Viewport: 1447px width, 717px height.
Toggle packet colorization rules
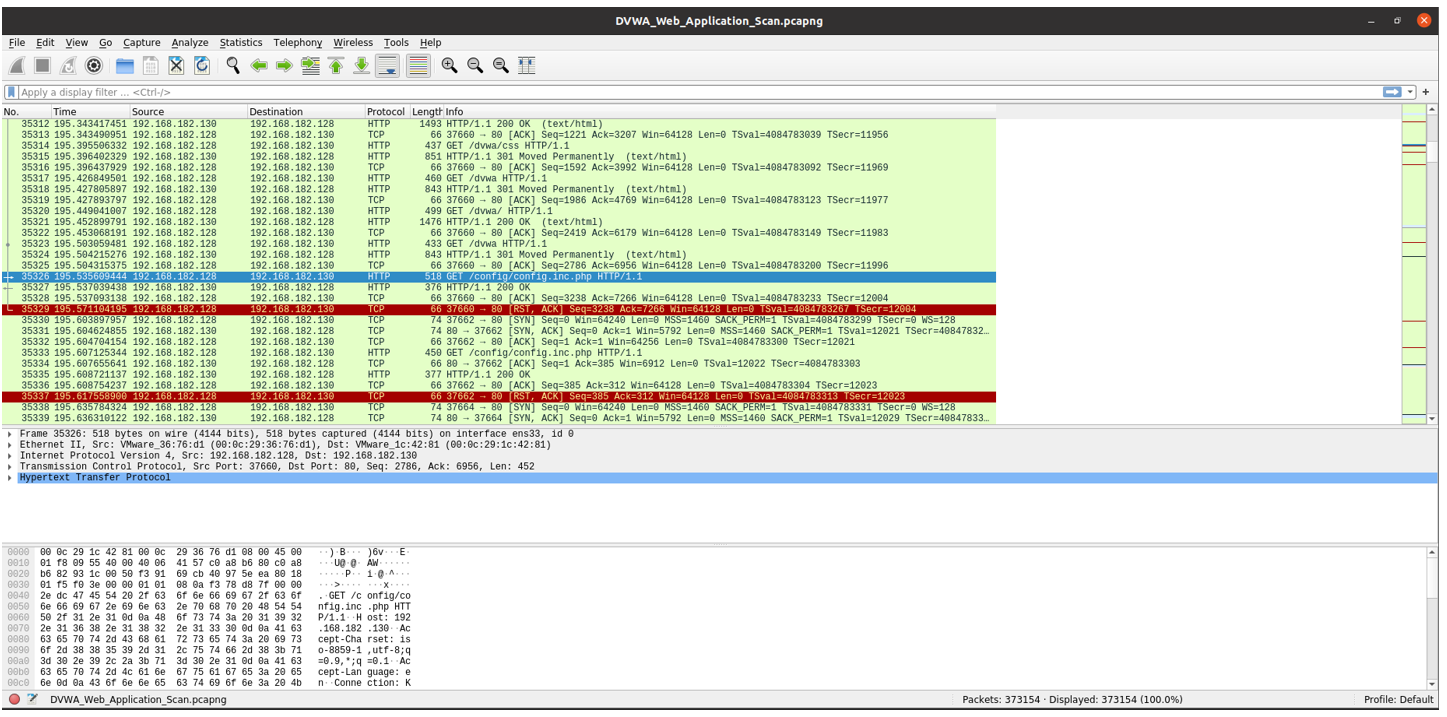point(418,66)
